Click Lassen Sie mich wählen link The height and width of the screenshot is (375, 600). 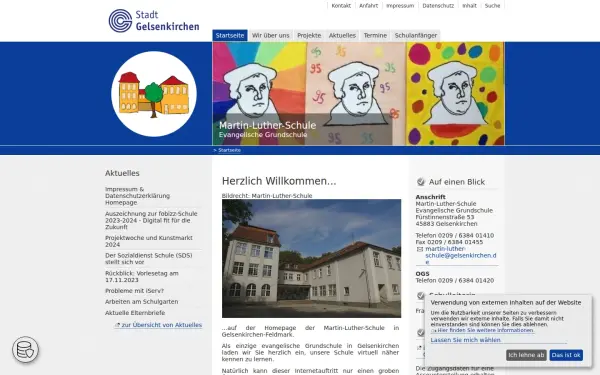(x=465, y=340)
